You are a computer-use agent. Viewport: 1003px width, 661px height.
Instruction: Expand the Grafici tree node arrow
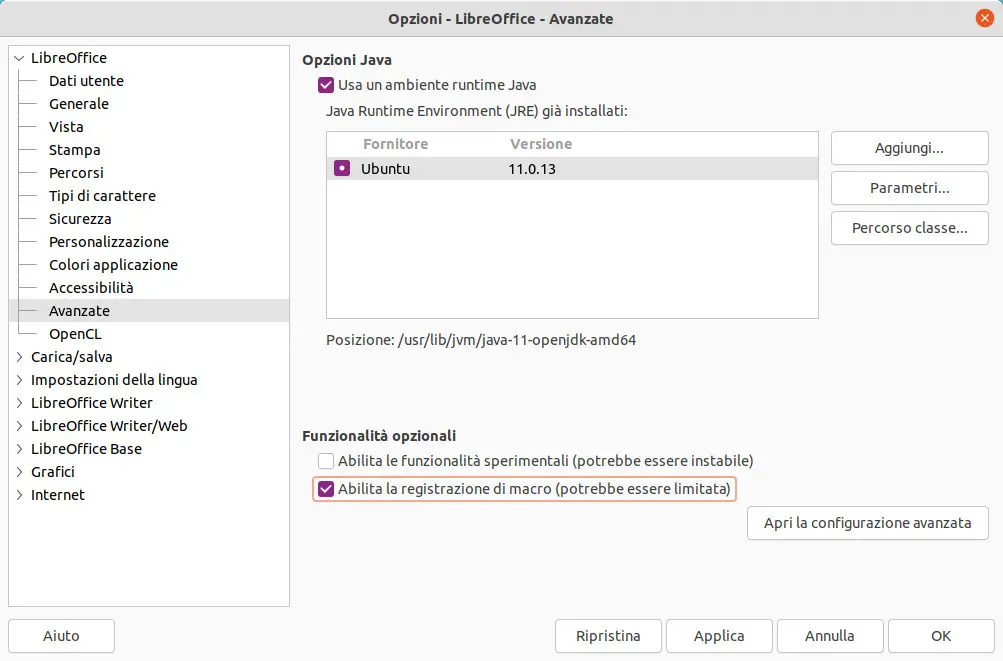19,472
